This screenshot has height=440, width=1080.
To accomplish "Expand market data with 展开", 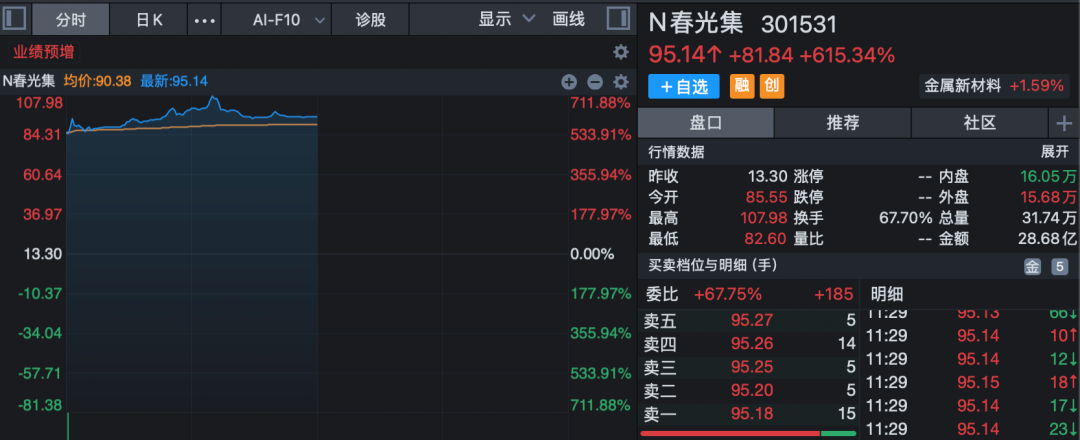I will click(x=1055, y=152).
